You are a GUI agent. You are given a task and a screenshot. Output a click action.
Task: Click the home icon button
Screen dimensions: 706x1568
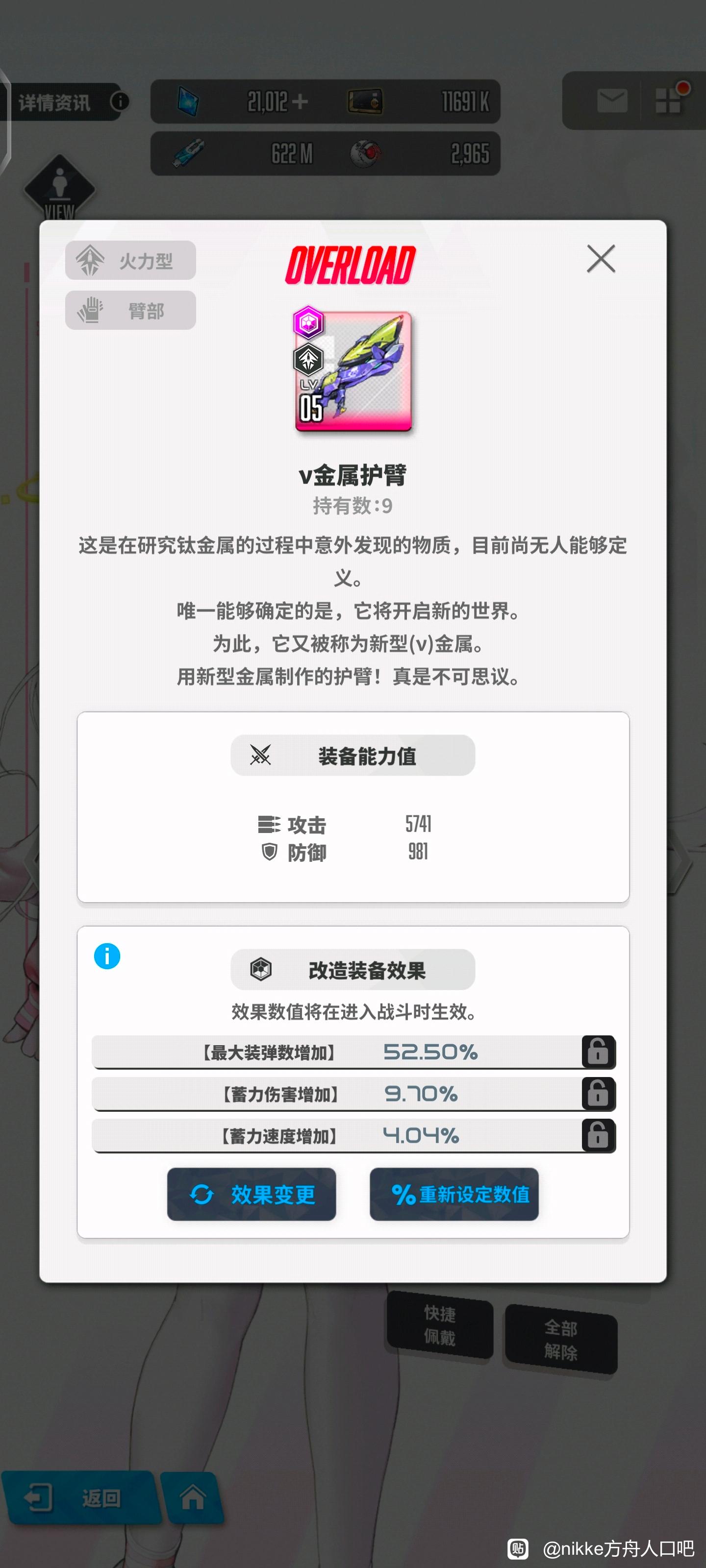[193, 1497]
